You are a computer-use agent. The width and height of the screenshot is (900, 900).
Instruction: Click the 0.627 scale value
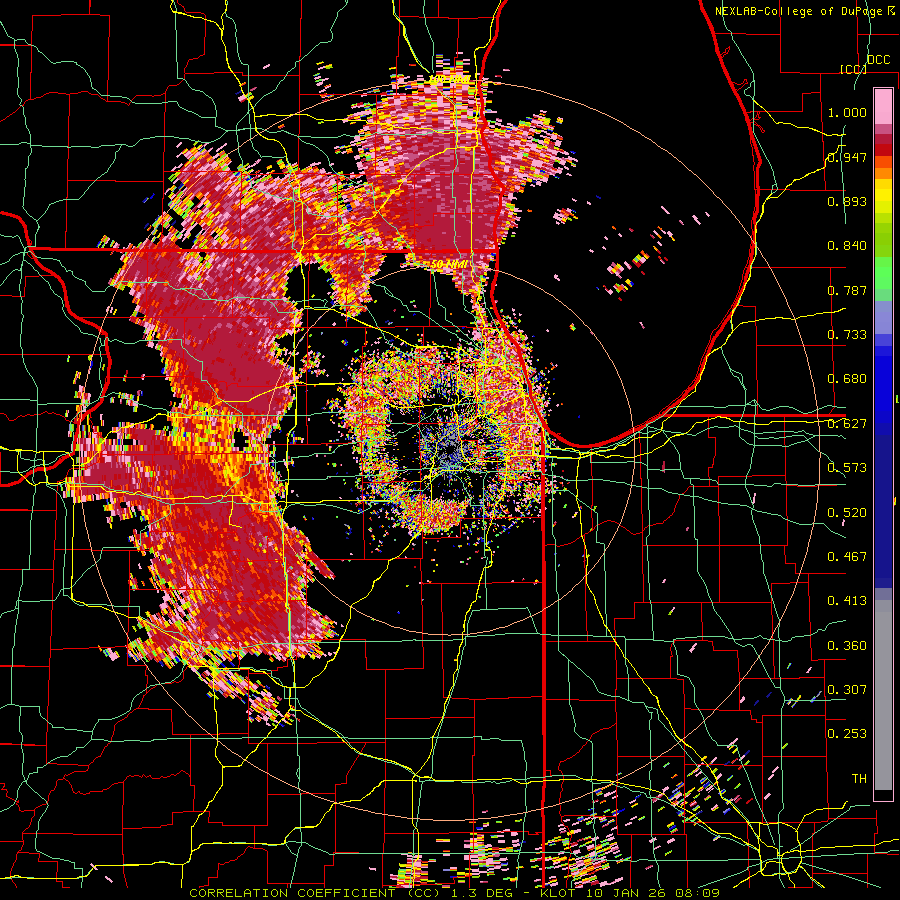(847, 424)
